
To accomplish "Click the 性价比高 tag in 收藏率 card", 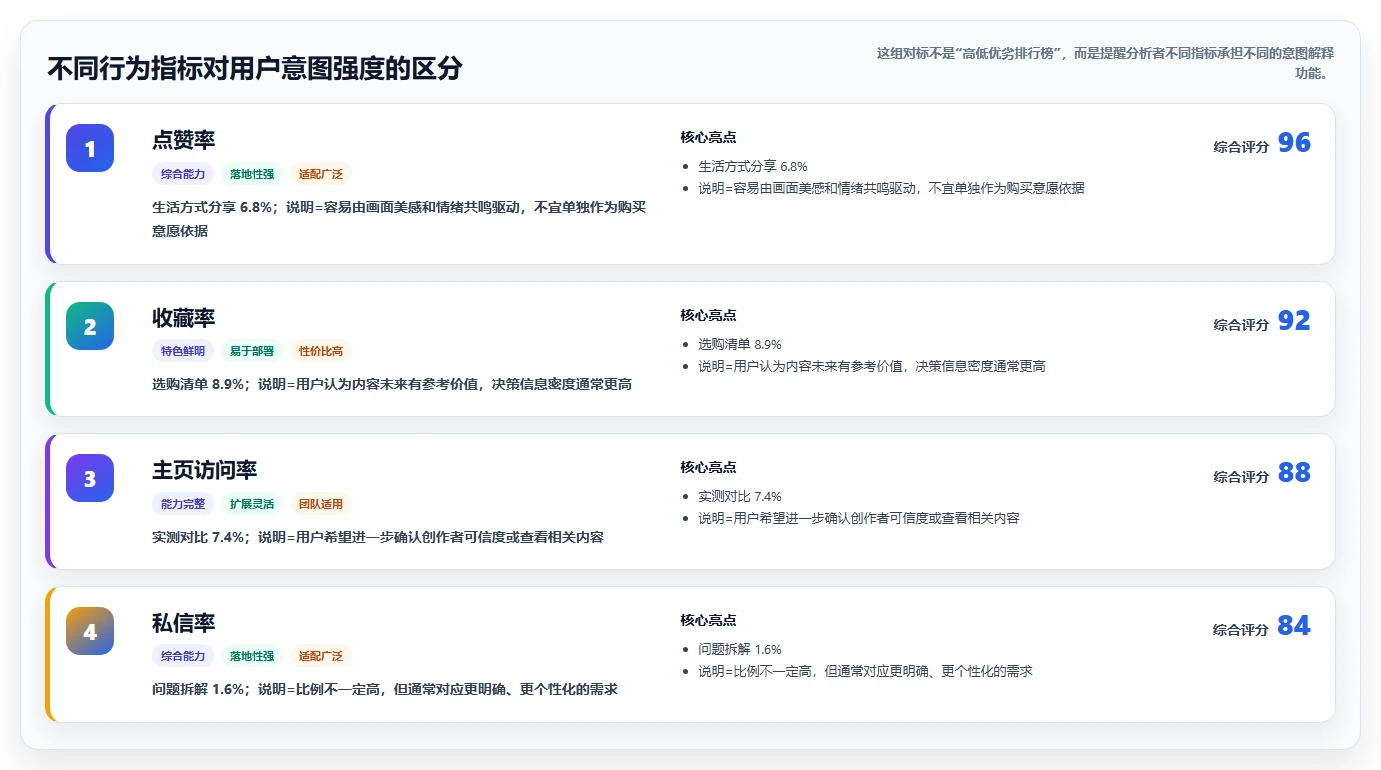I will click(321, 351).
